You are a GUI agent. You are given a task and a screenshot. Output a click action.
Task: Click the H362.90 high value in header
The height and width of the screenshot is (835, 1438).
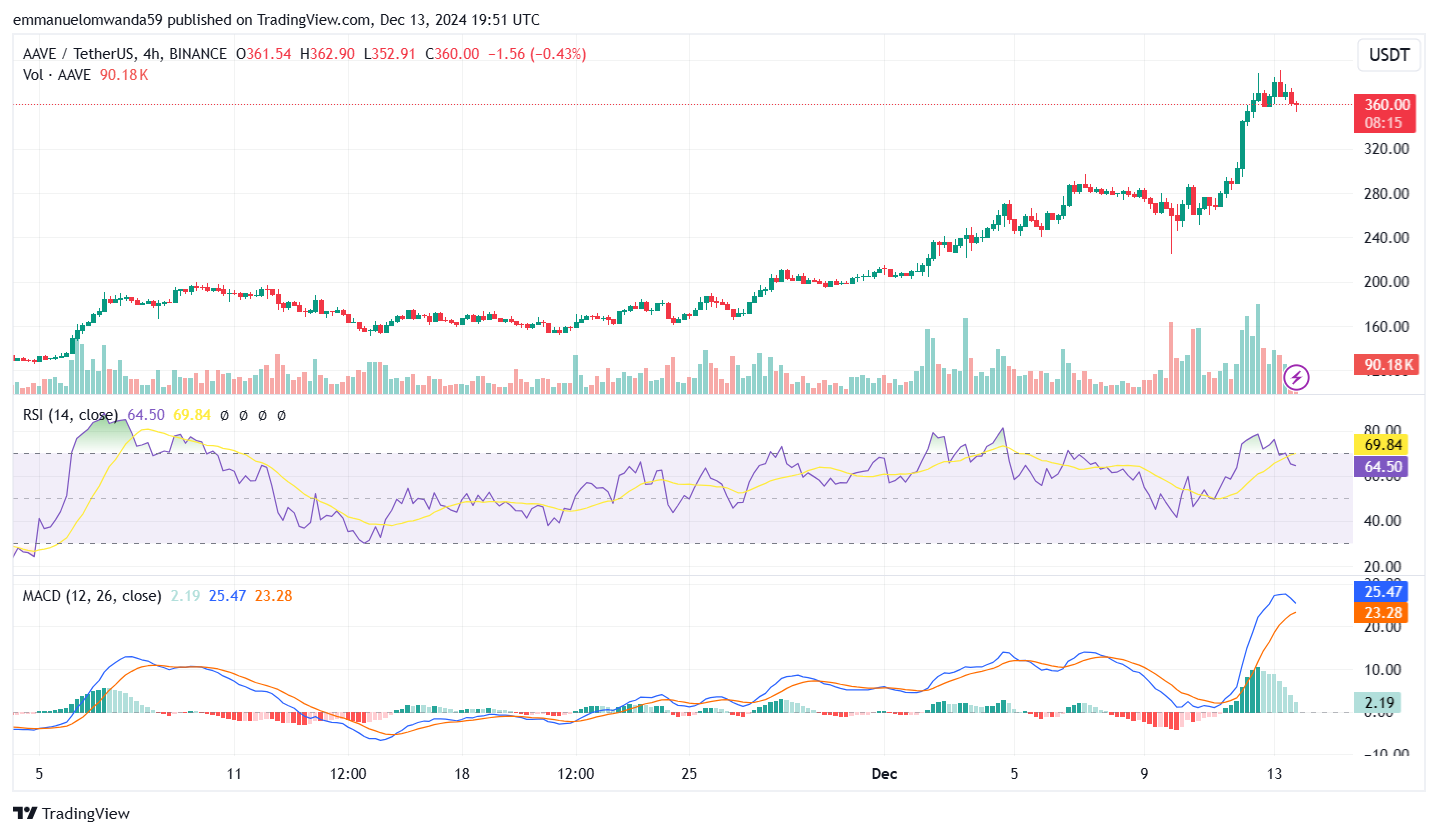coord(327,54)
